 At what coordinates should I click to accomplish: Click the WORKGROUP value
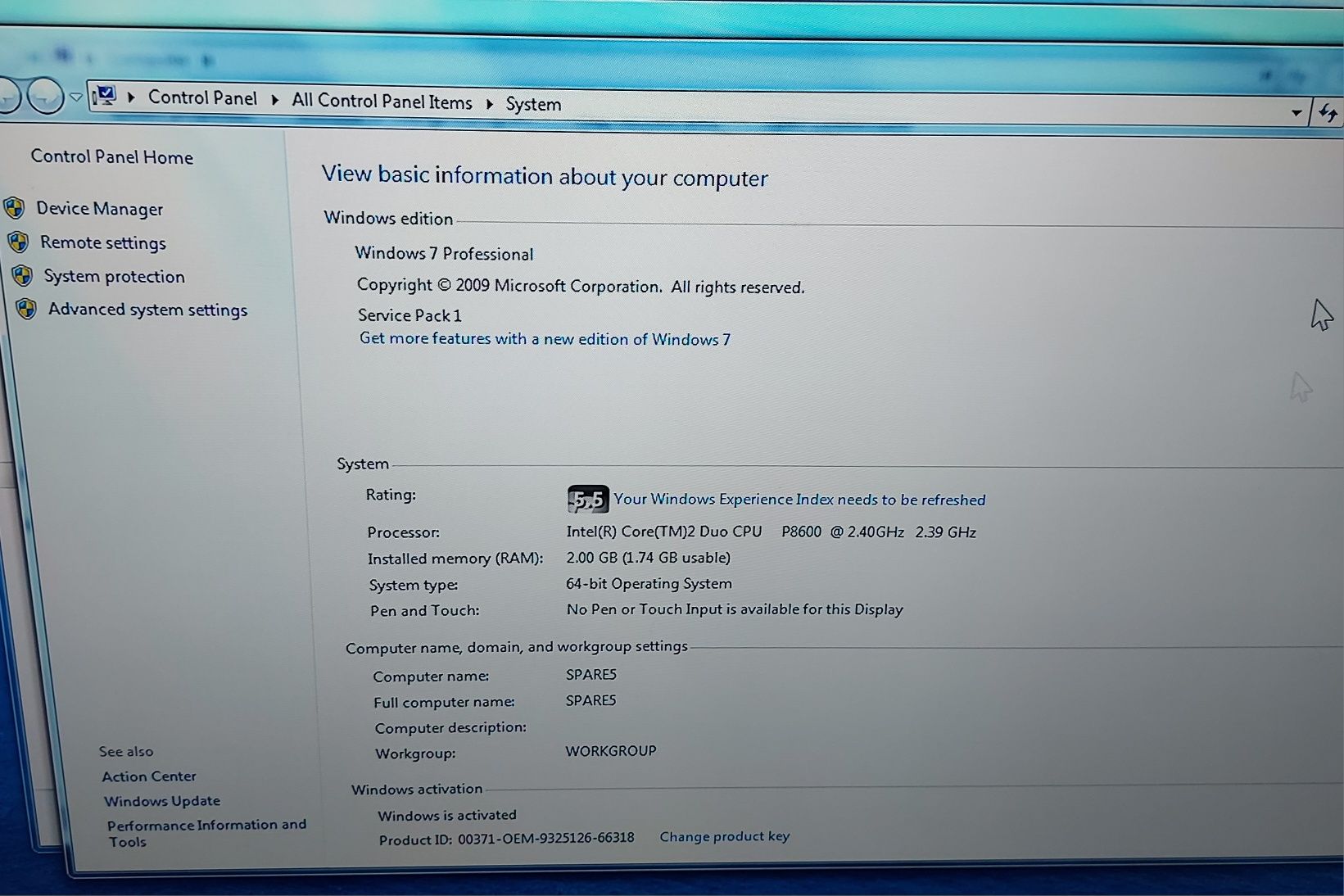pyautogui.click(x=611, y=750)
